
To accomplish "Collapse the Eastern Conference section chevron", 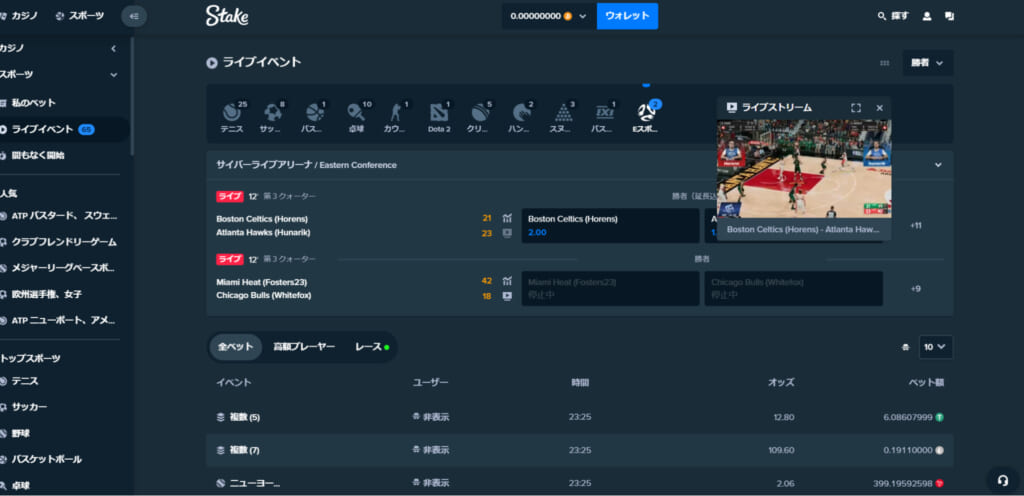I will coord(938,165).
